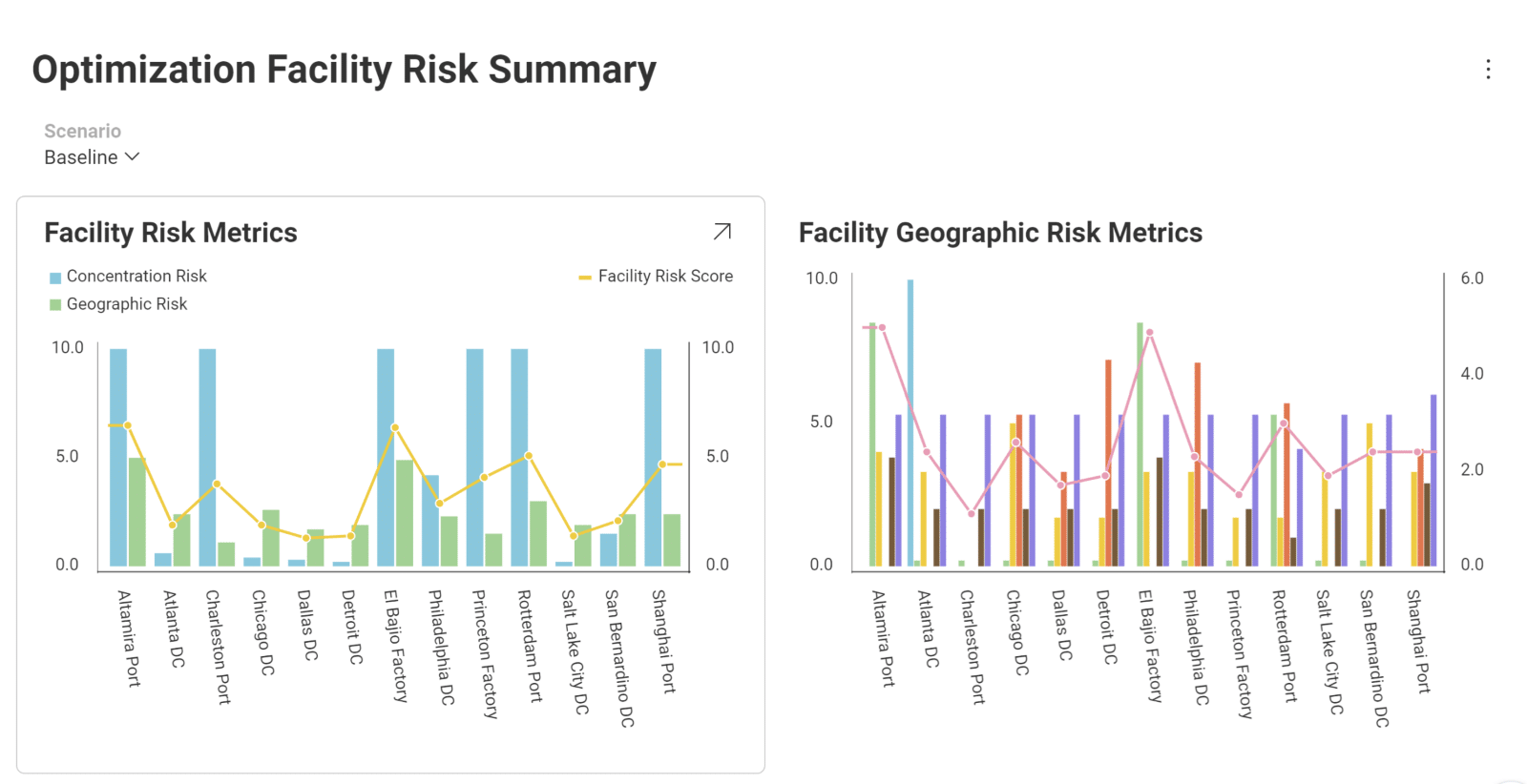Image resolution: width=1527 pixels, height=784 pixels.
Task: Click the Facility Risk Metrics card title
Action: click(171, 233)
